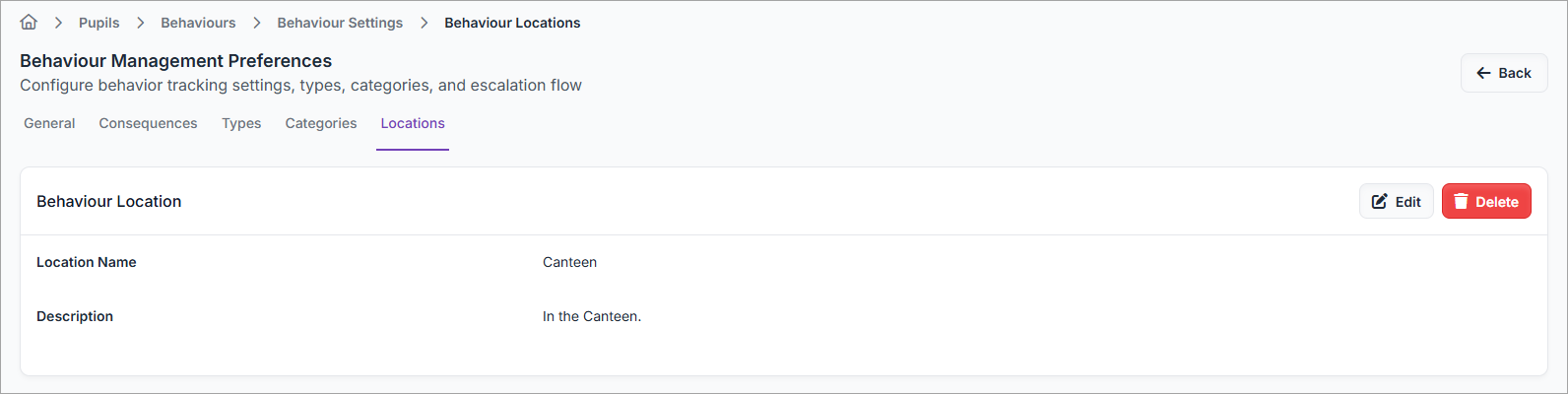Click the pencil Edit icon
Viewport: 1568px width, 394px height.
[x=1380, y=201]
